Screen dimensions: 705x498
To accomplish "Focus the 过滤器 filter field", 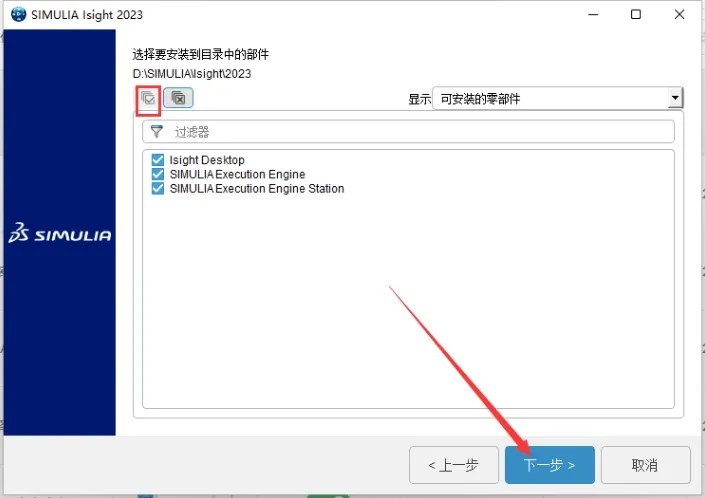I will click(408, 132).
